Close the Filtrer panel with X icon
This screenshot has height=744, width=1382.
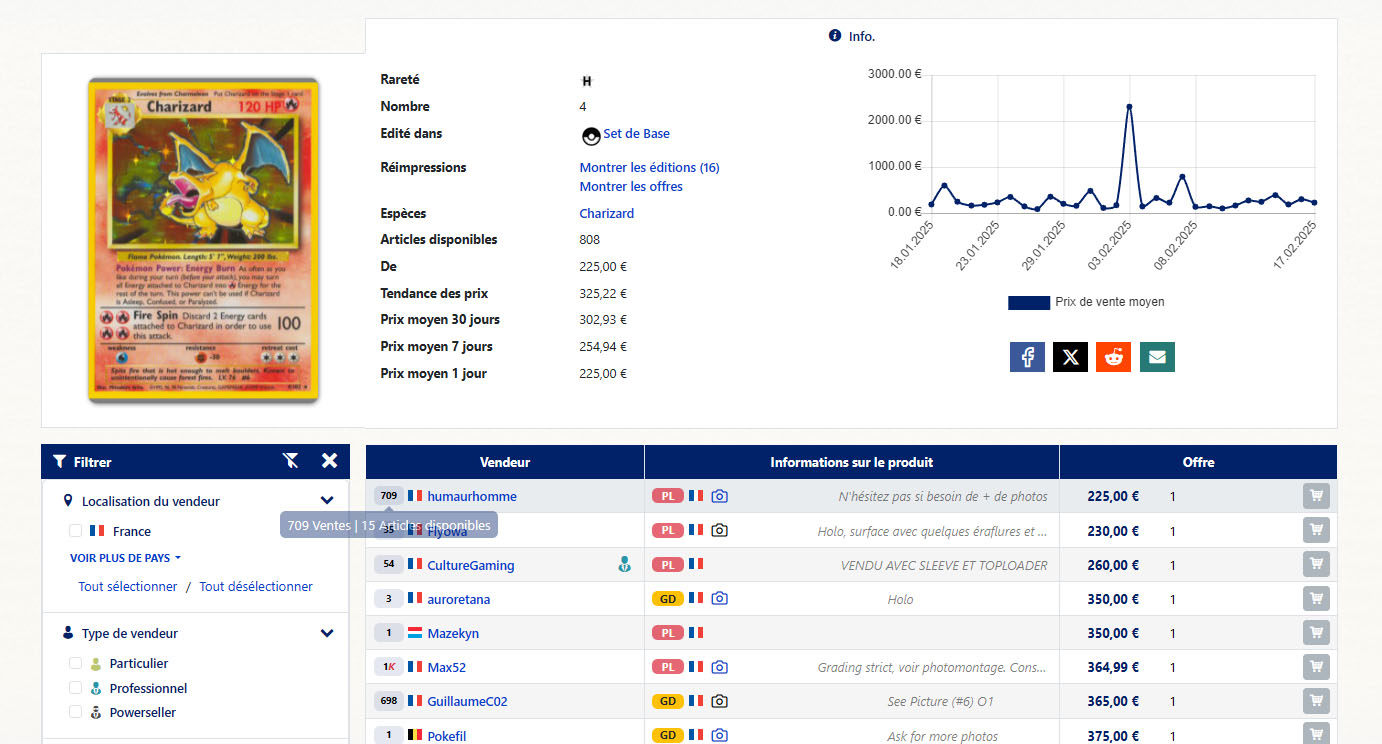click(x=329, y=461)
